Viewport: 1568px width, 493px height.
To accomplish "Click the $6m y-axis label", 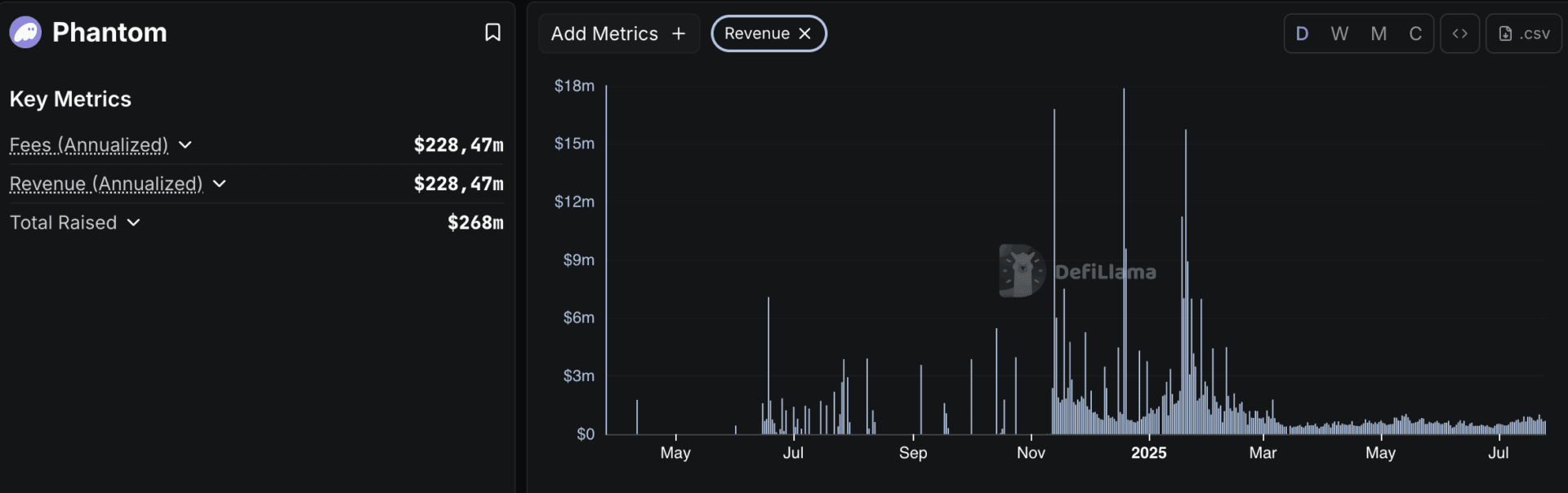I will [x=578, y=318].
